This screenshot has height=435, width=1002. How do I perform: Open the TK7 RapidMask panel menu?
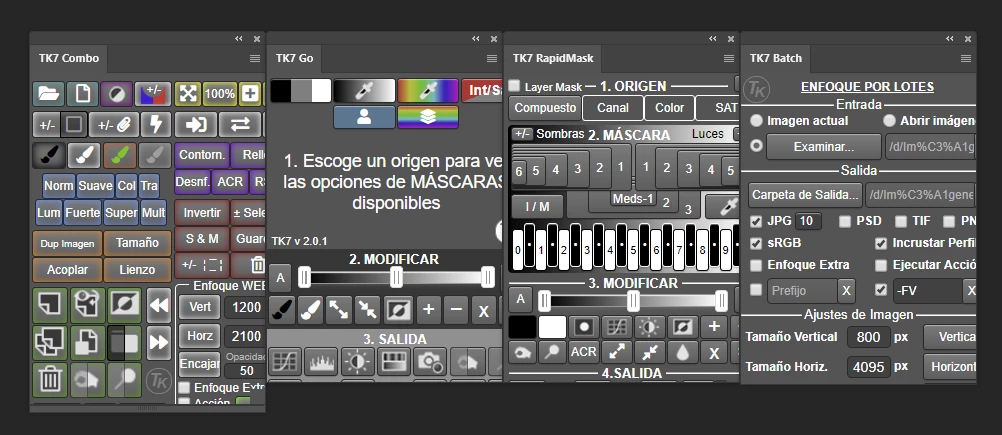(728, 58)
